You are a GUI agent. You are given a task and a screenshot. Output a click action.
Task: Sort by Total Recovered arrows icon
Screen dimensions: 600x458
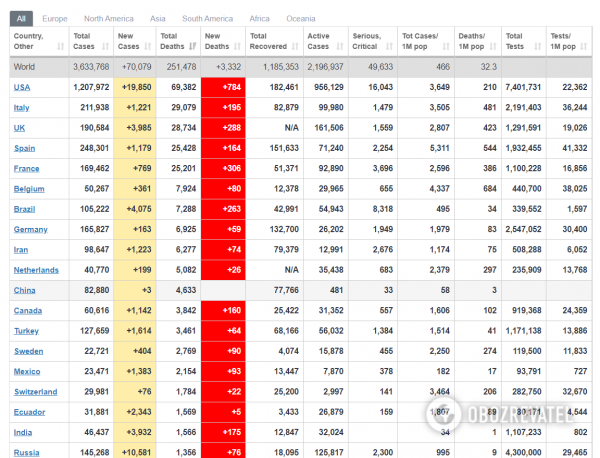295,47
